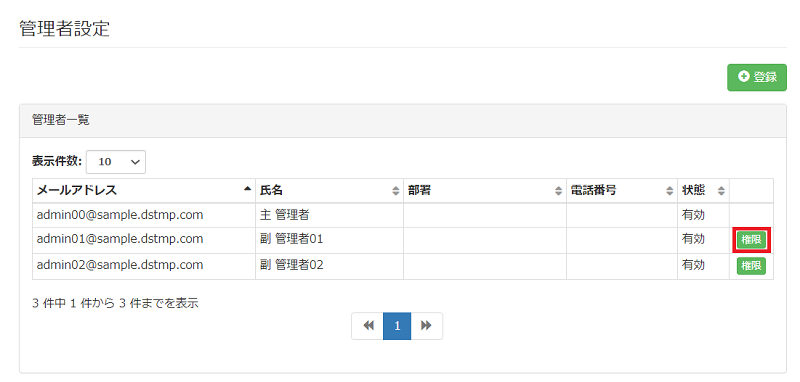Go to next page with double-right arrow
Screen dimensions: 800x382
[x=427, y=326]
